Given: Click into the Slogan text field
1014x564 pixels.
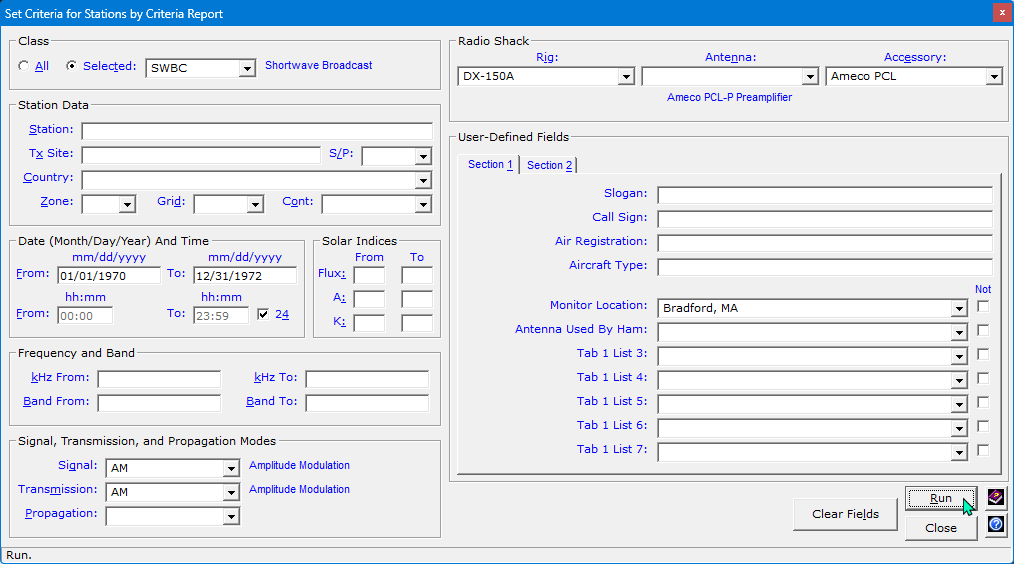Looking at the screenshot, I should pyautogui.click(x=824, y=195).
